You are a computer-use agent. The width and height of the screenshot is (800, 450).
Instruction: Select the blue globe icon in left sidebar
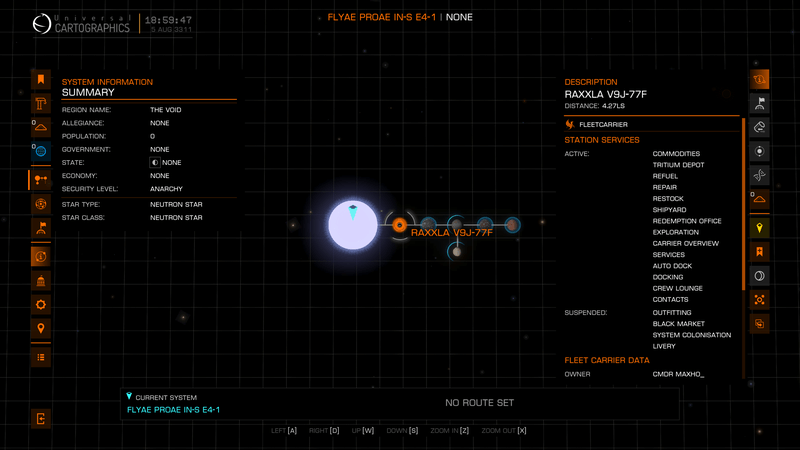coord(41,152)
